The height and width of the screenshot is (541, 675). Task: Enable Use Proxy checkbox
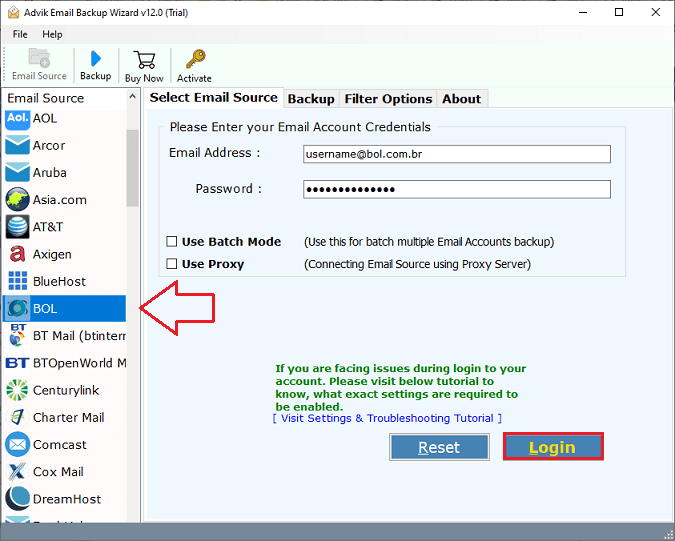tap(172, 263)
